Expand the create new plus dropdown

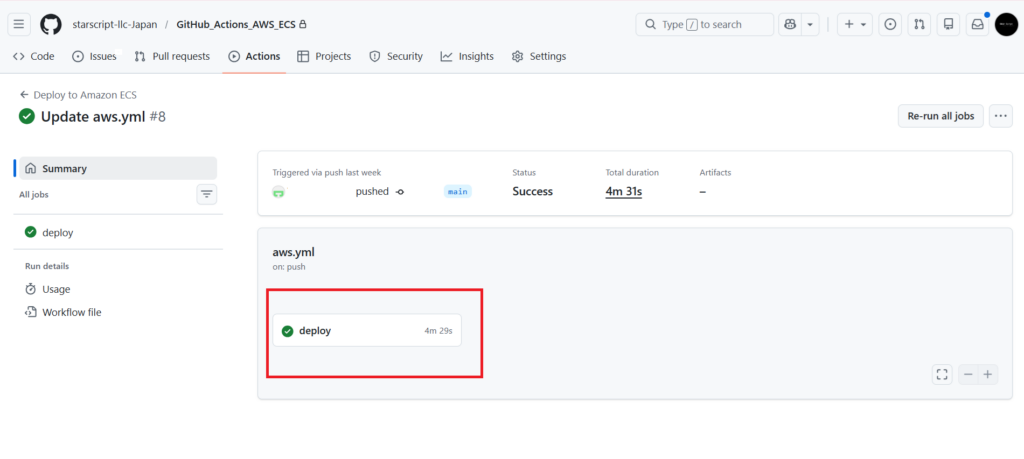tap(855, 24)
